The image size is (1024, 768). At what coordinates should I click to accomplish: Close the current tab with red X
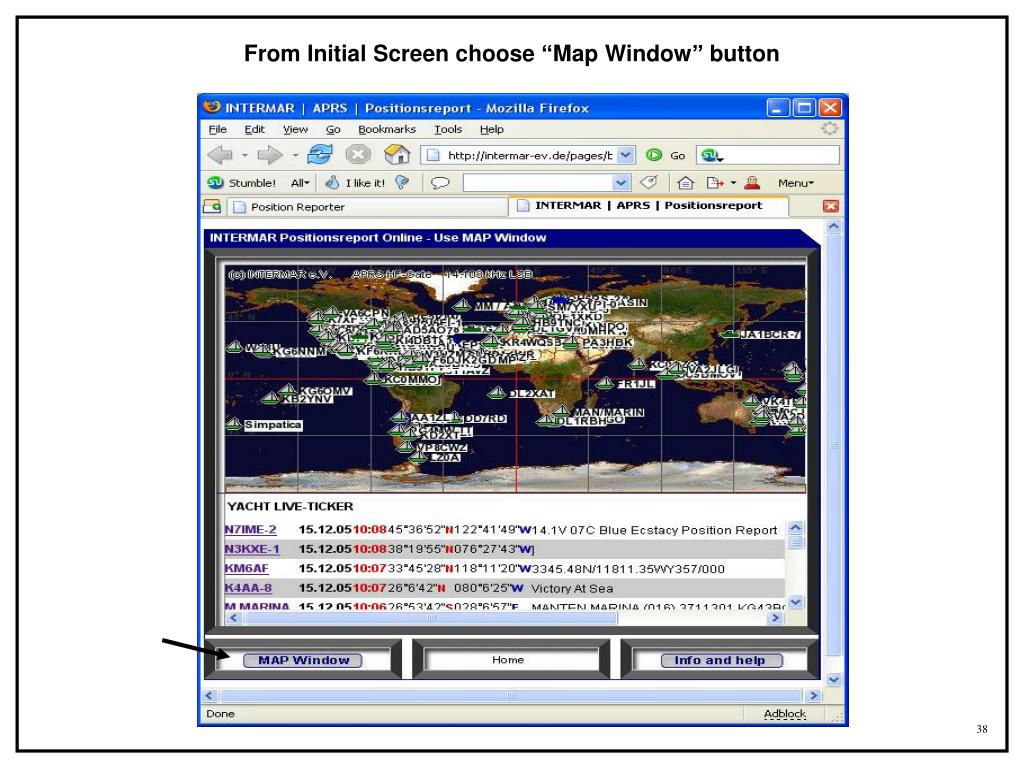(831, 206)
